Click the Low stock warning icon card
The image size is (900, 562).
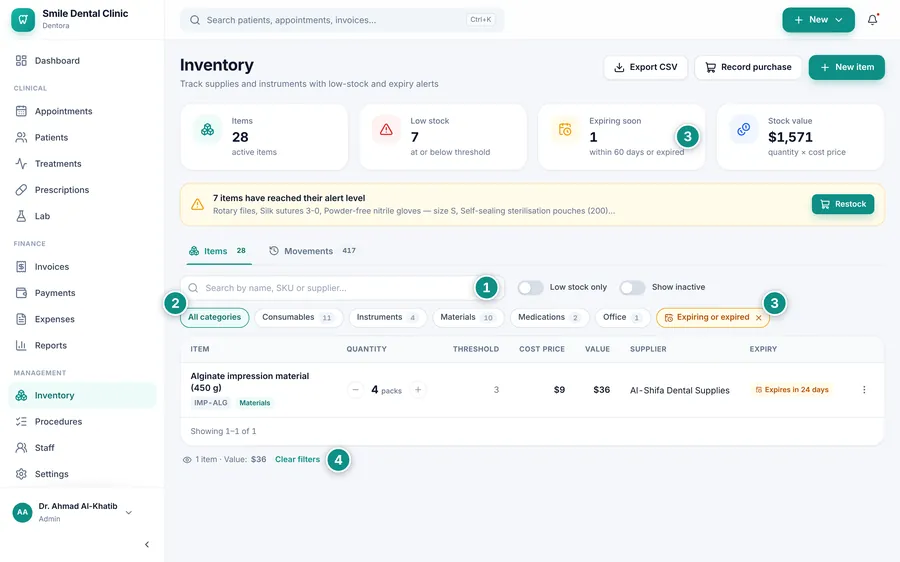pyautogui.click(x=386, y=130)
